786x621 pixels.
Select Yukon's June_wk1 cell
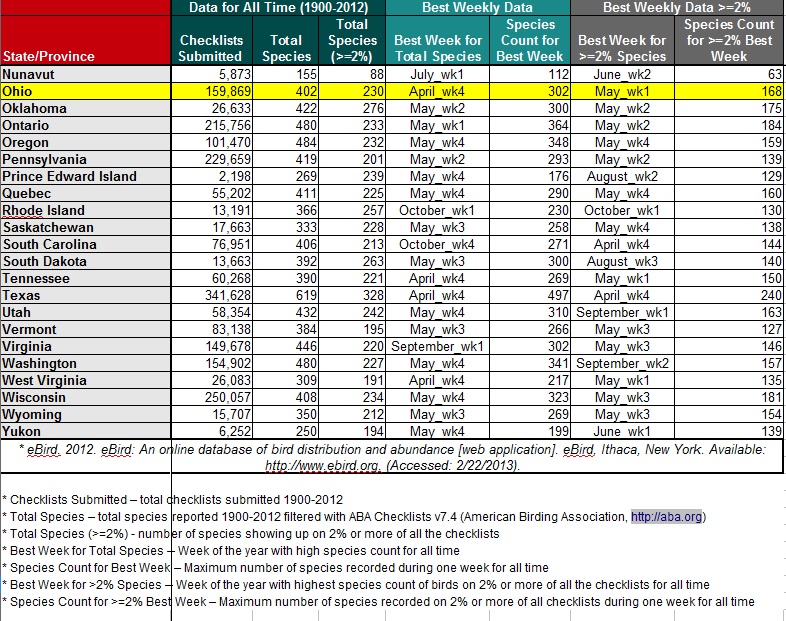(622, 432)
